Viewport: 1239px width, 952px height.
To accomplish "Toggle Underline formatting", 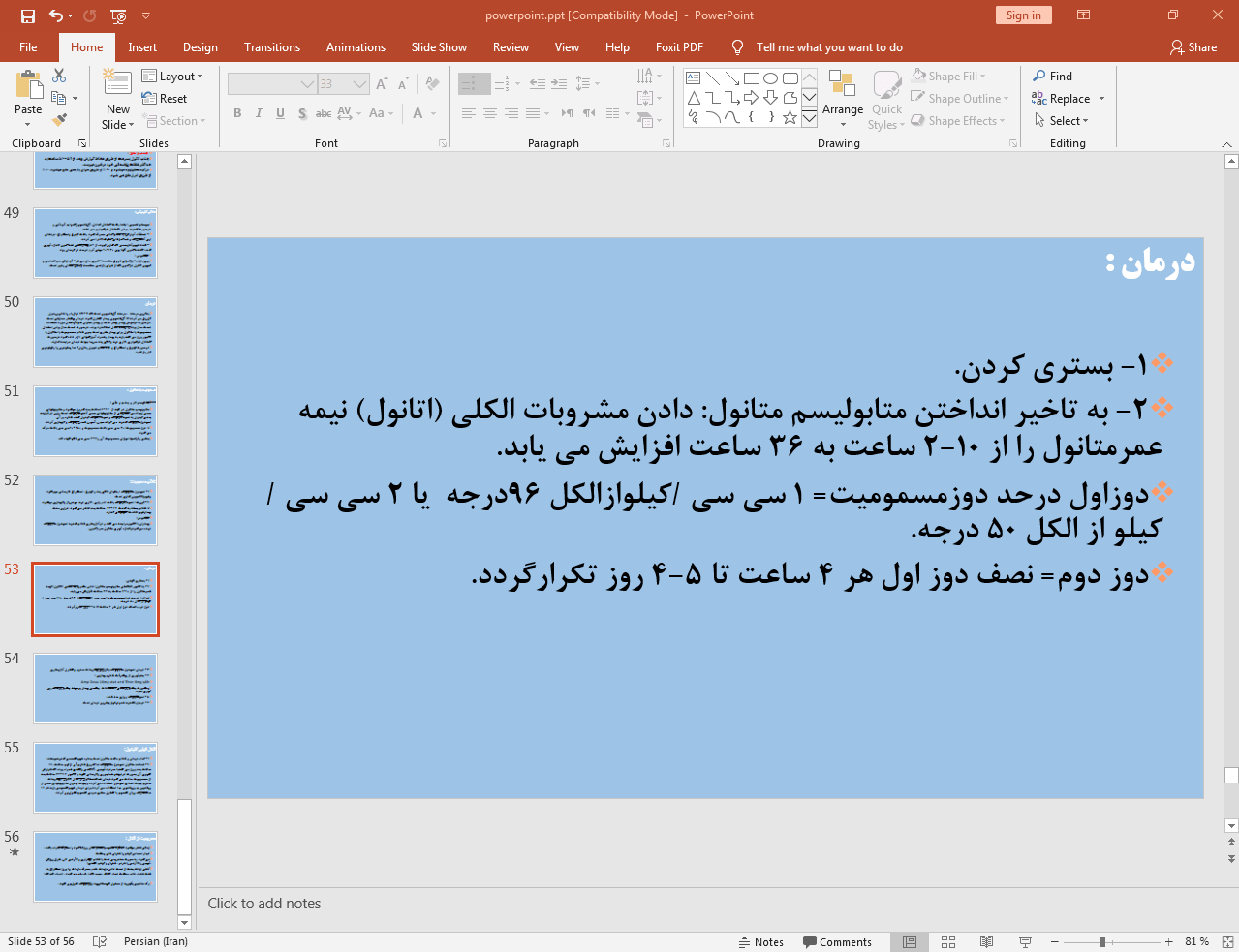I will pos(280,113).
